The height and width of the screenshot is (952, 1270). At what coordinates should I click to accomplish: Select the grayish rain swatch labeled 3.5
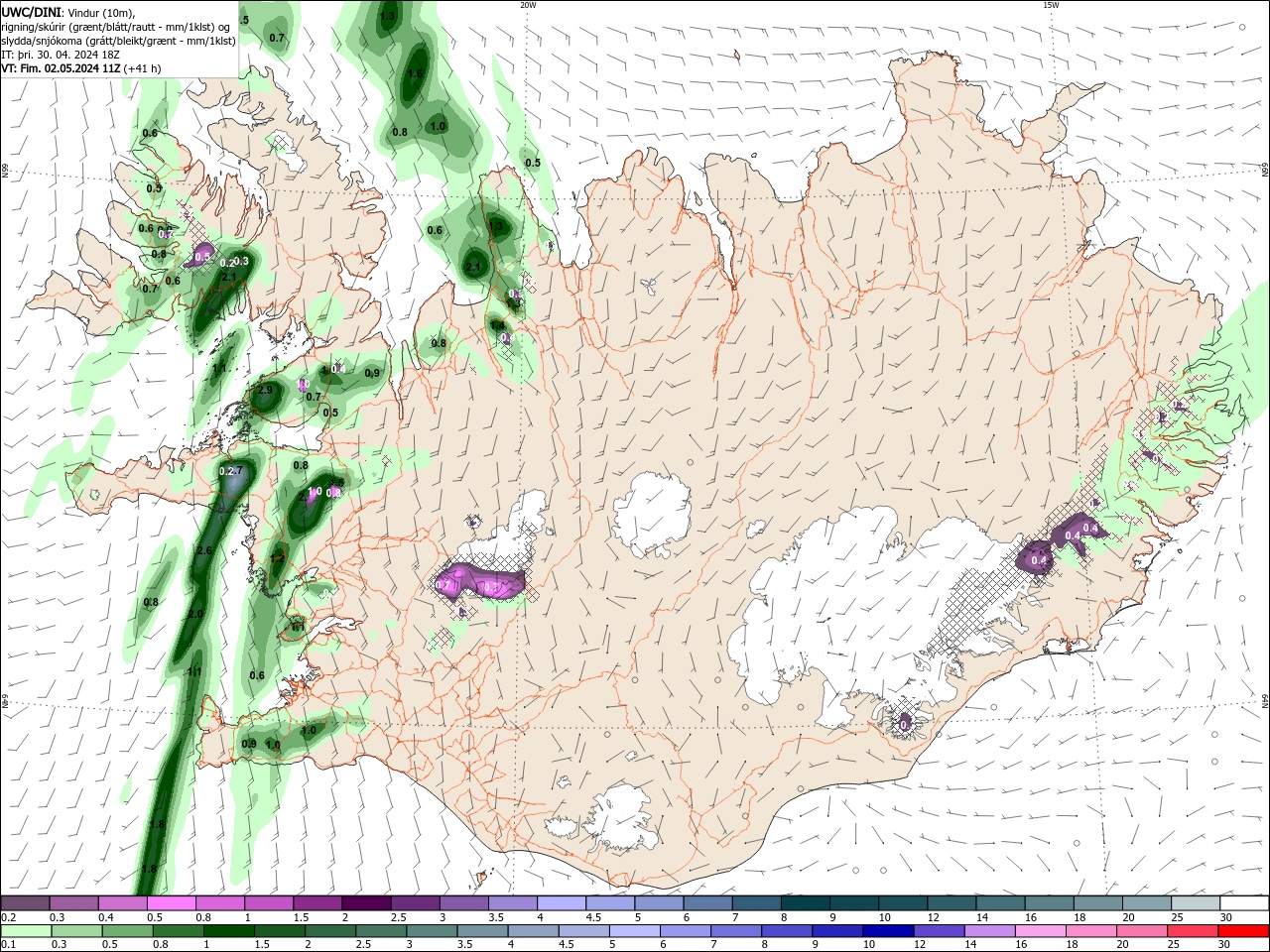(x=482, y=931)
